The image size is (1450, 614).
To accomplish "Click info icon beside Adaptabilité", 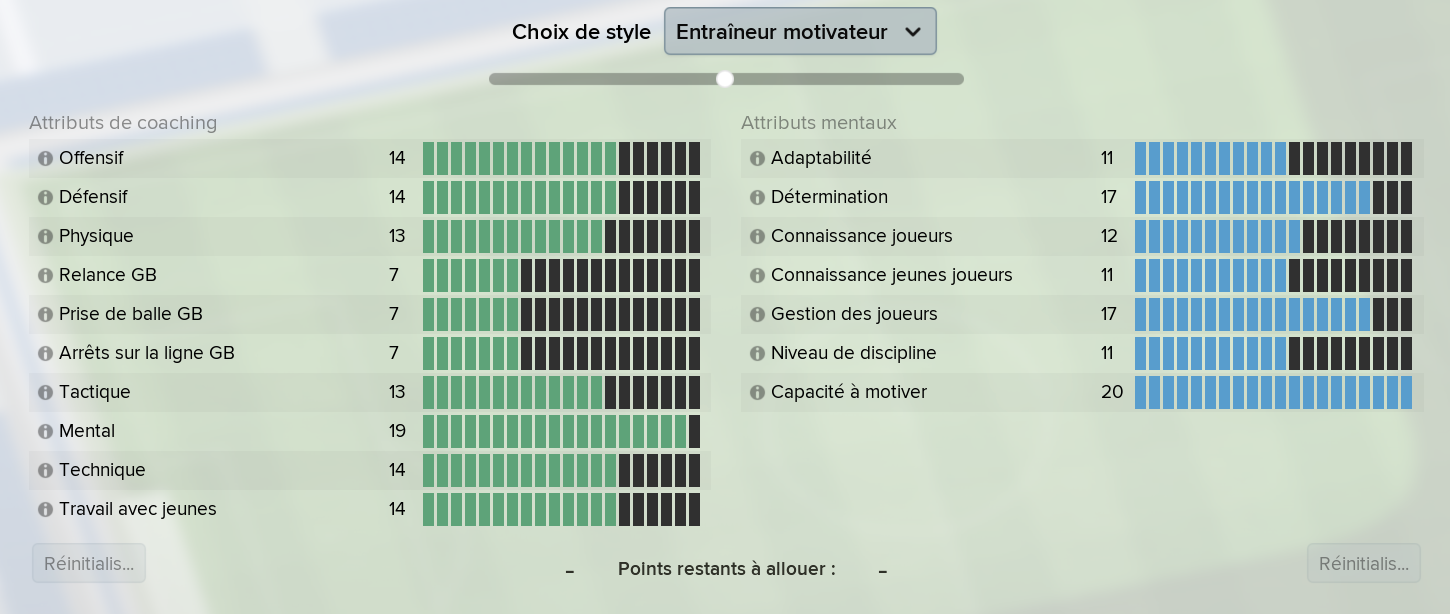I will pos(757,158).
